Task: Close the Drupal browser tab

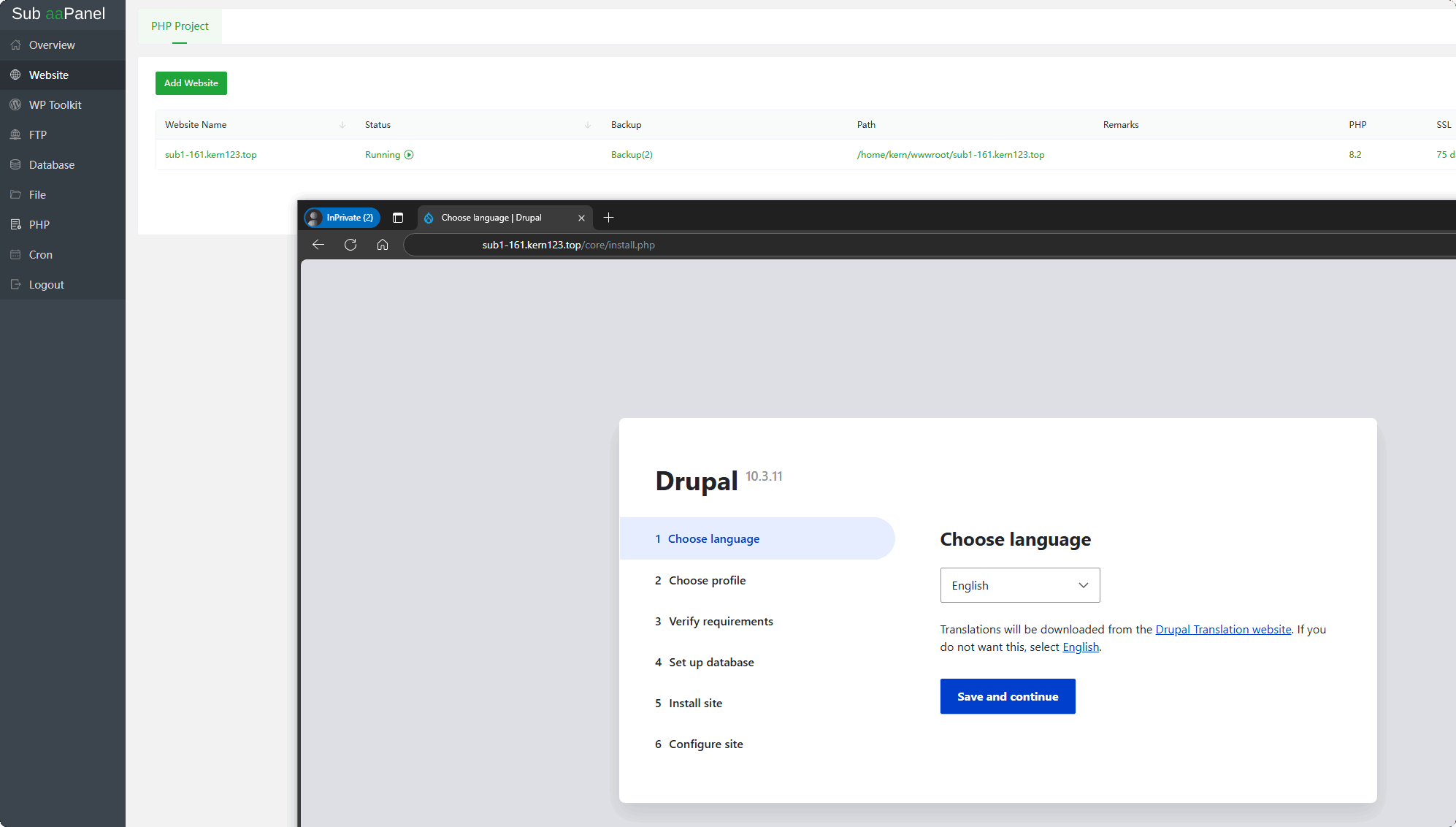Action: click(x=581, y=218)
